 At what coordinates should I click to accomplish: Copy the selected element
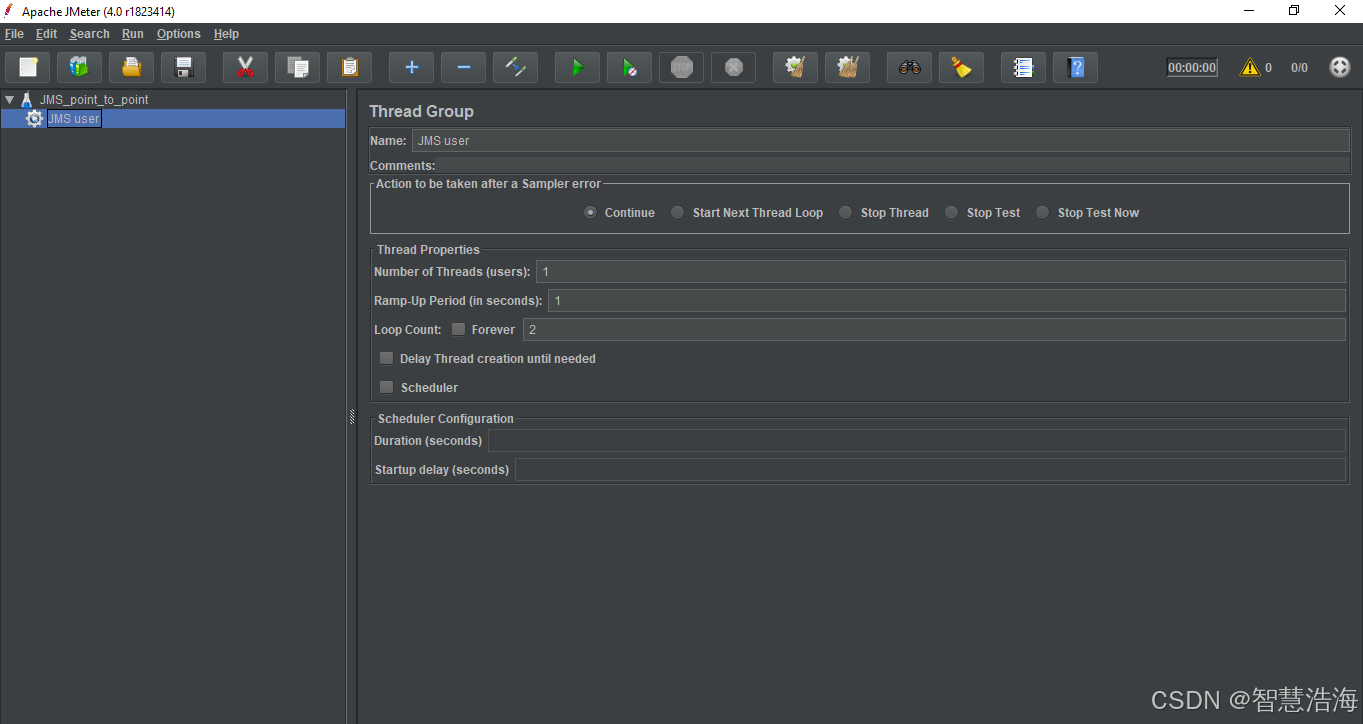click(x=297, y=67)
